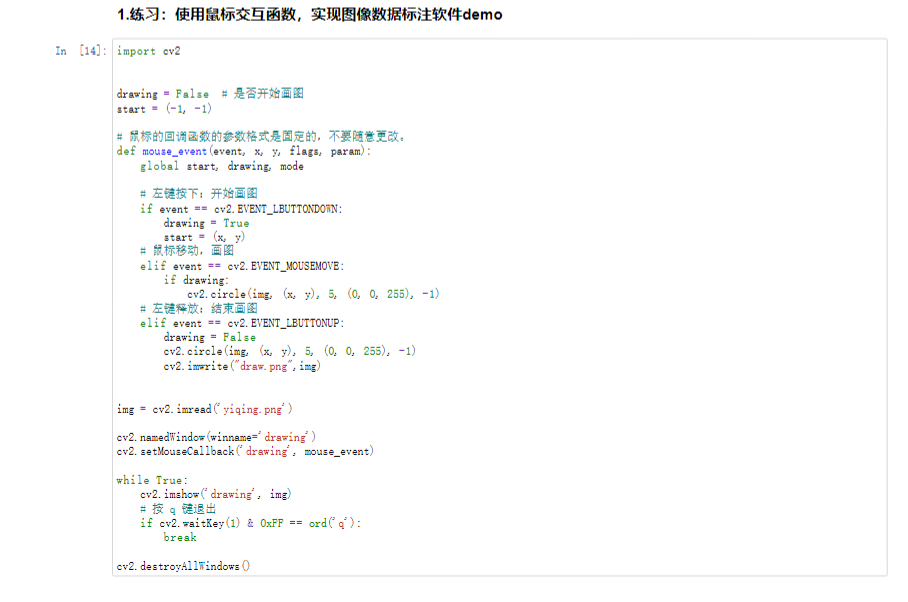This screenshot has height=602, width=908.
Task: Click the break statement
Action: (180, 537)
